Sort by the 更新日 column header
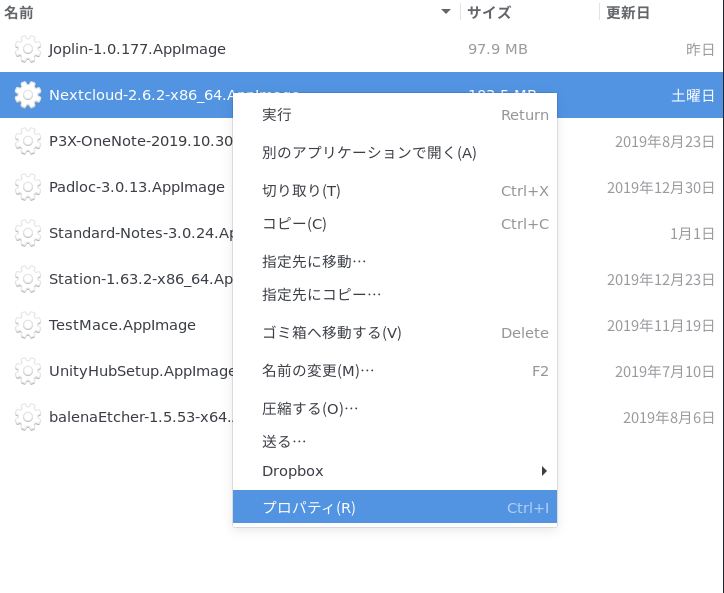Viewport: 724px width, 593px height. [x=627, y=12]
